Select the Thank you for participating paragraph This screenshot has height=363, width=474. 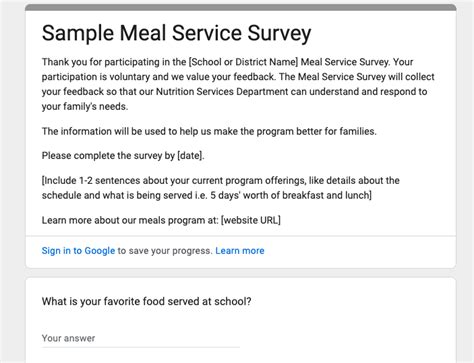(238, 84)
